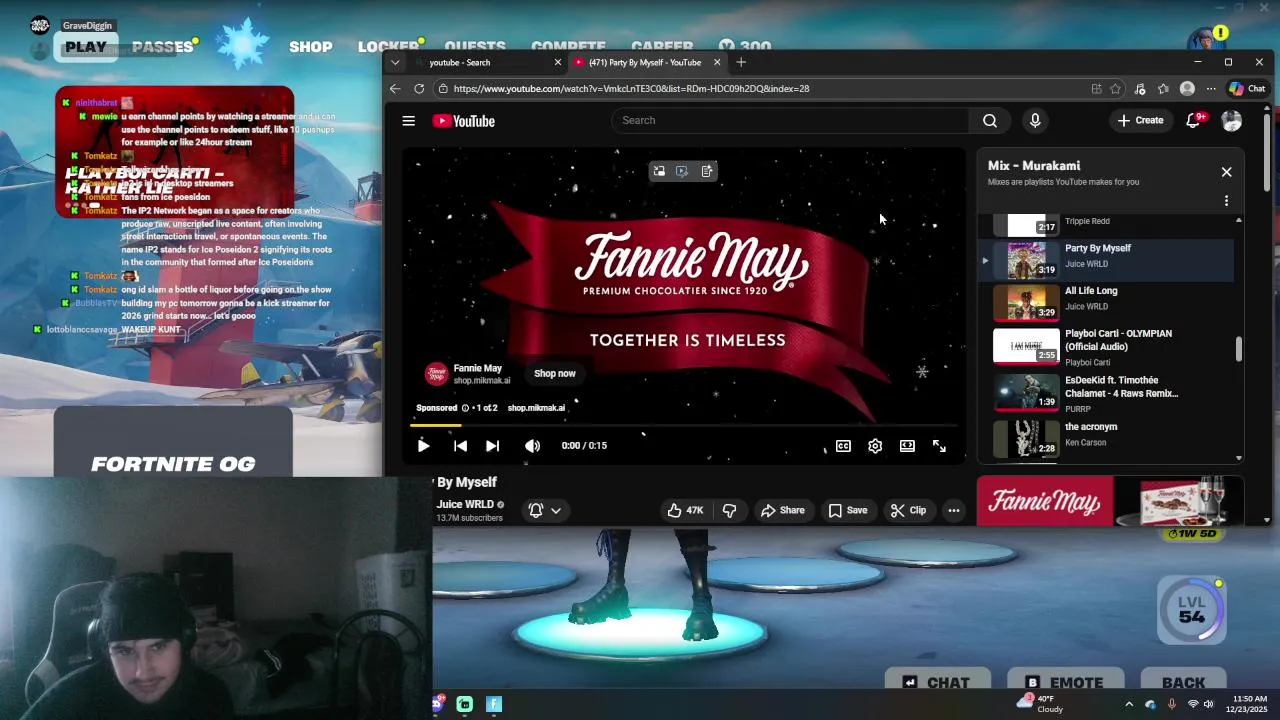Open YouTube notifications bell
The width and height of the screenshot is (1280, 720).
pyautogui.click(x=1193, y=121)
